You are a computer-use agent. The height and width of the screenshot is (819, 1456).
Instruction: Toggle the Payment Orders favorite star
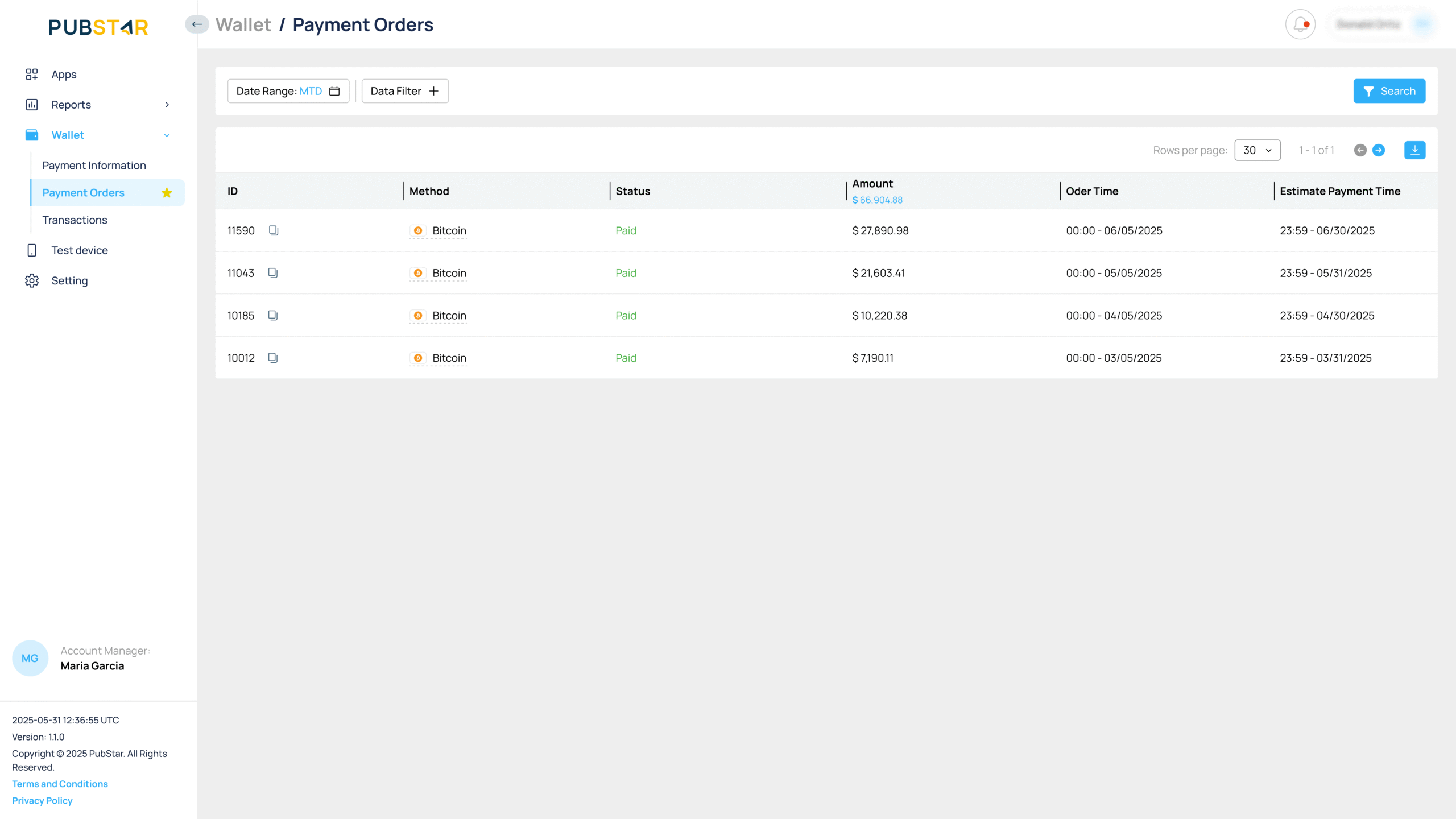(x=167, y=193)
